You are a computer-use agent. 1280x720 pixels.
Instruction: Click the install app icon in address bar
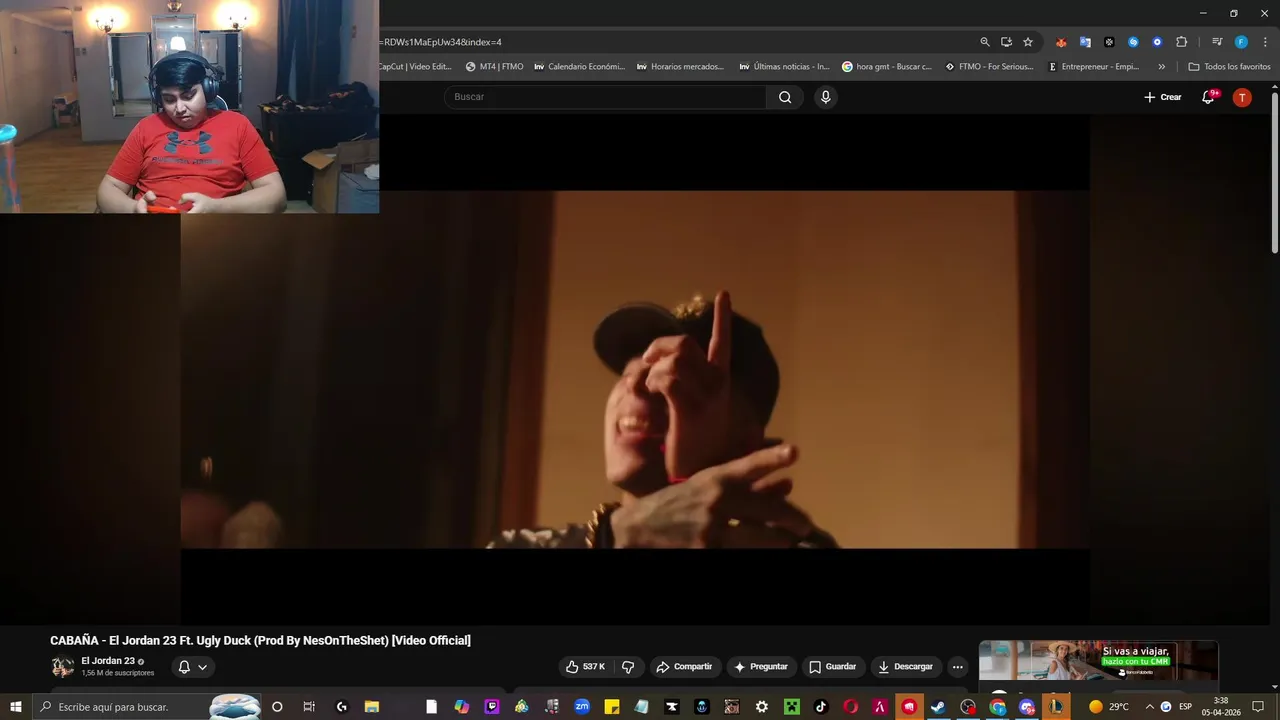1006,42
